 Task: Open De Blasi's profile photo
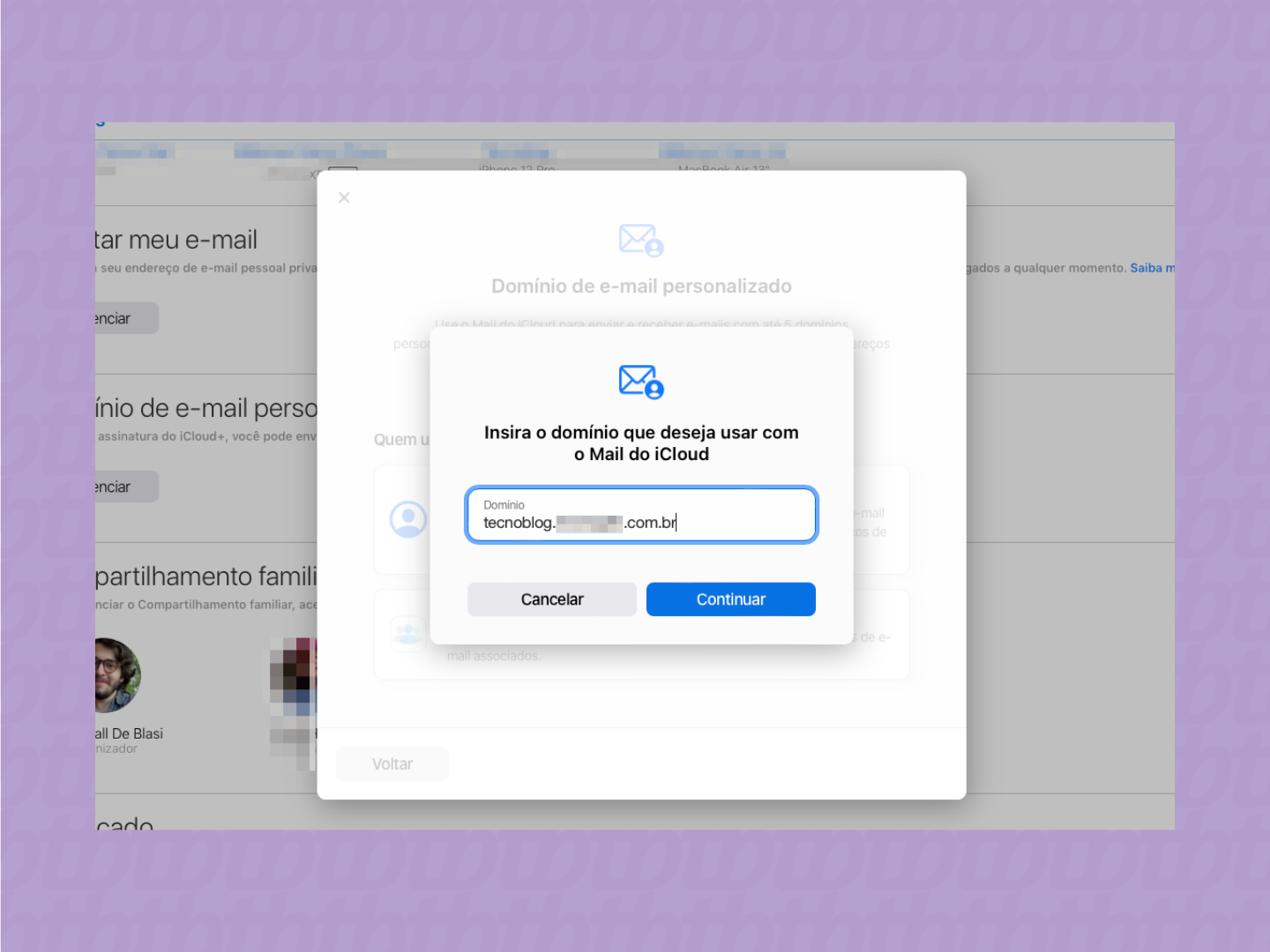117,675
